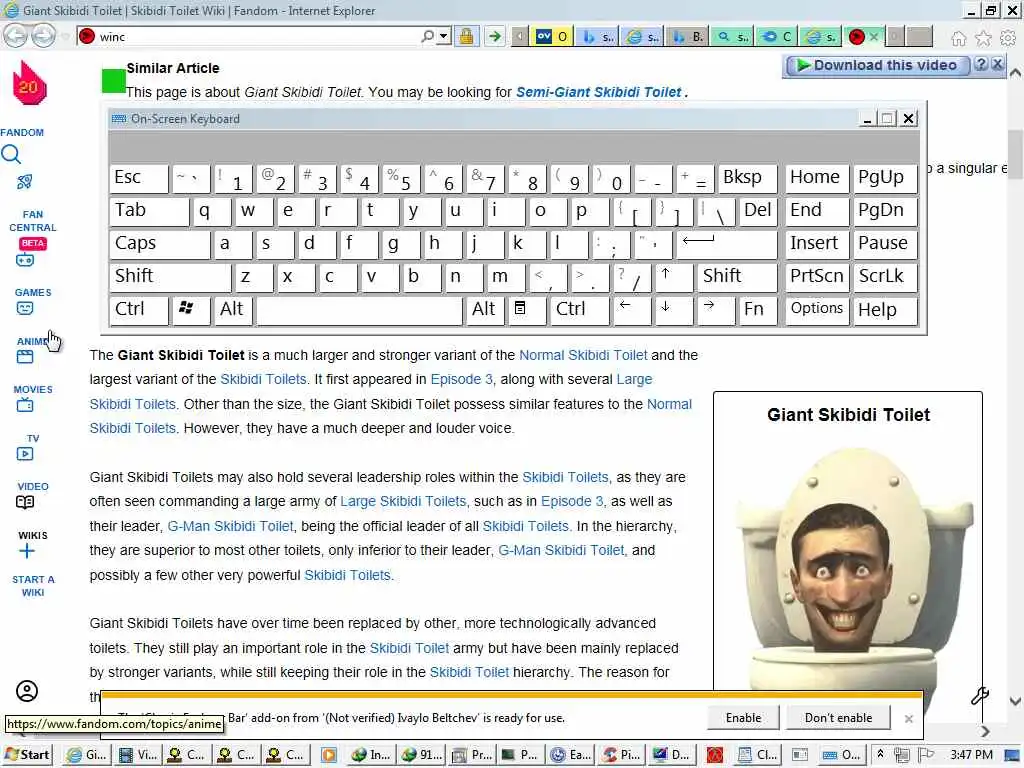Click Start a Wiki in sidebar
The image size is (1024, 768).
pos(33,586)
